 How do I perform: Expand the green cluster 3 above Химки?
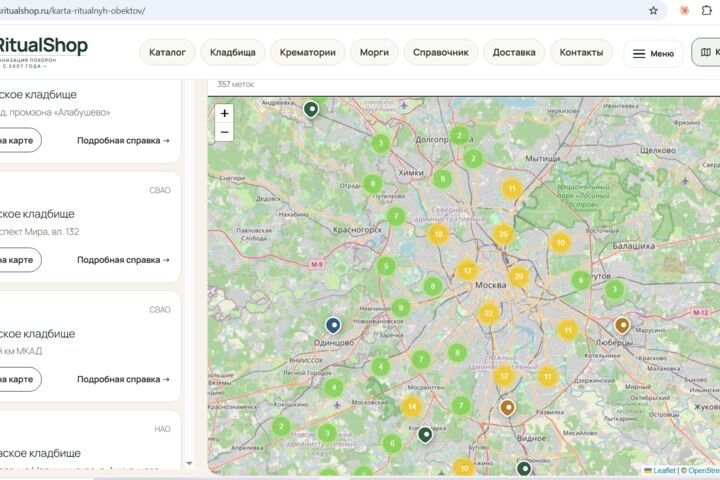(x=380, y=143)
